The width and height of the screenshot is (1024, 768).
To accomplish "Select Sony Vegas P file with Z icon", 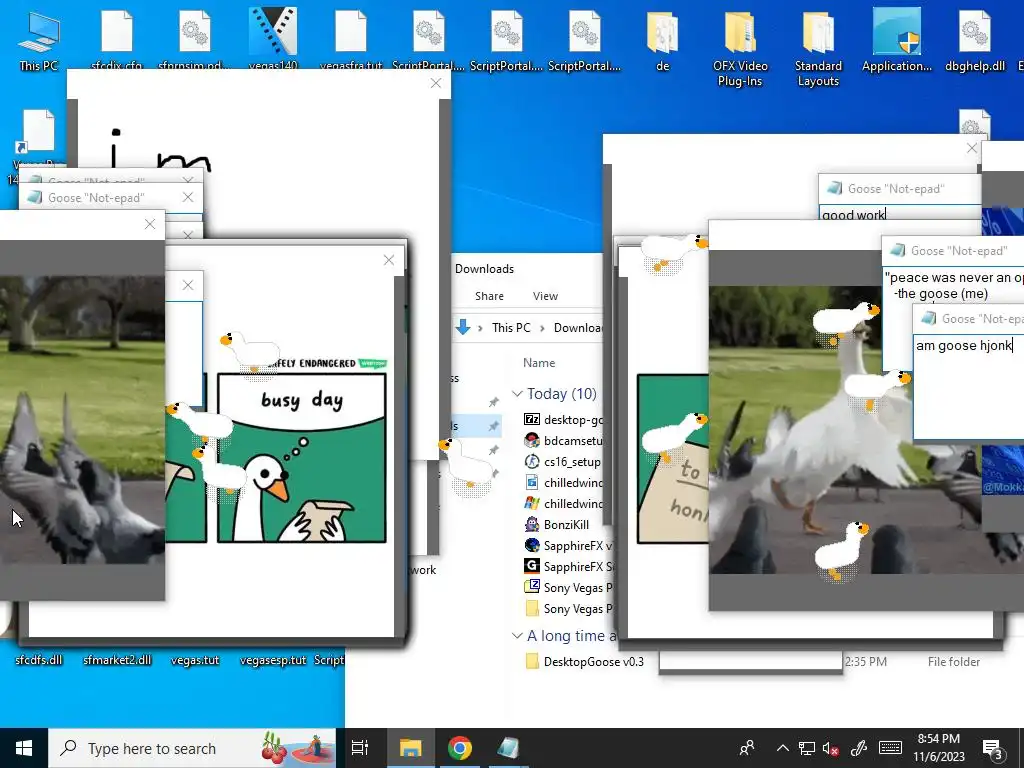I will click(x=568, y=587).
